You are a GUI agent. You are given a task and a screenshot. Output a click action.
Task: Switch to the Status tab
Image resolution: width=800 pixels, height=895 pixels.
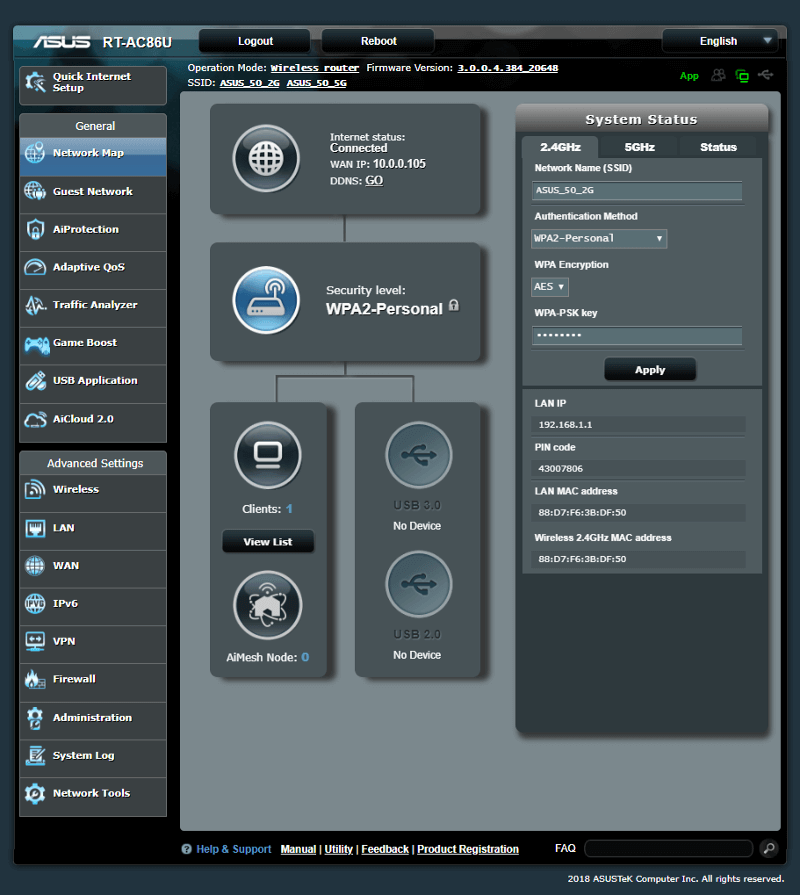point(718,147)
